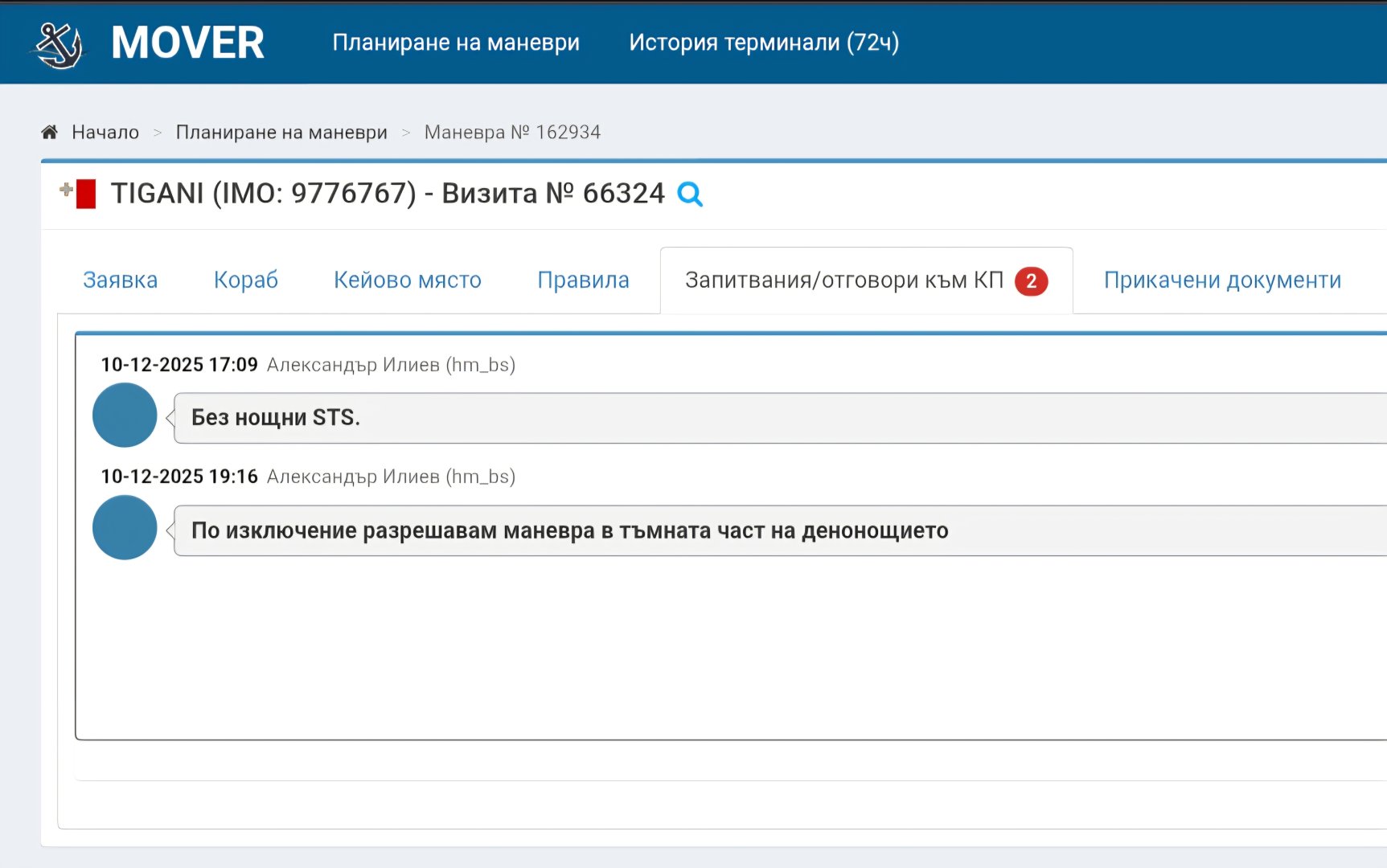Click the red flag icon beside TIGANI
This screenshot has width=1387, height=868.
click(86, 192)
